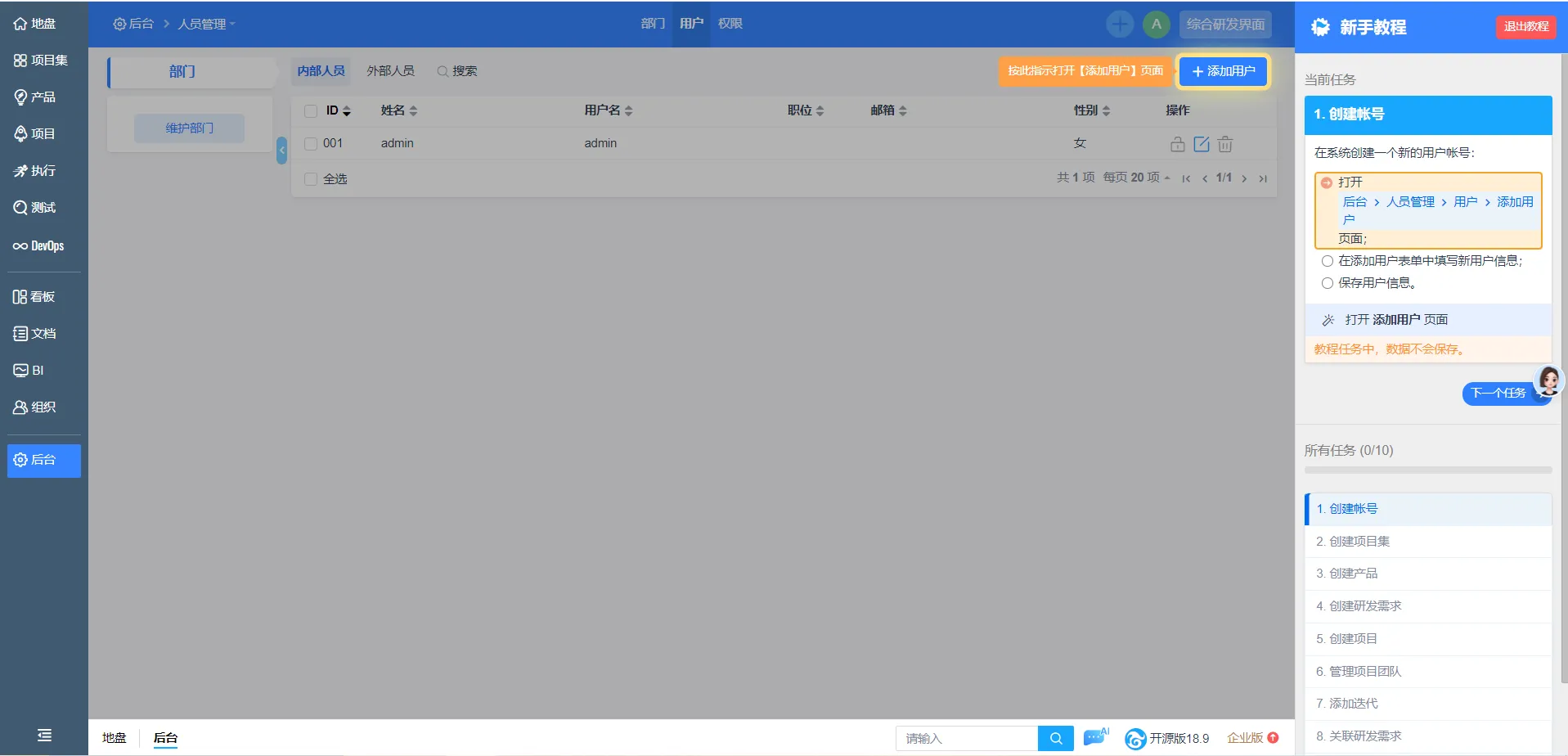
Task: Switch to the 用户 top tab
Action: coord(691,24)
